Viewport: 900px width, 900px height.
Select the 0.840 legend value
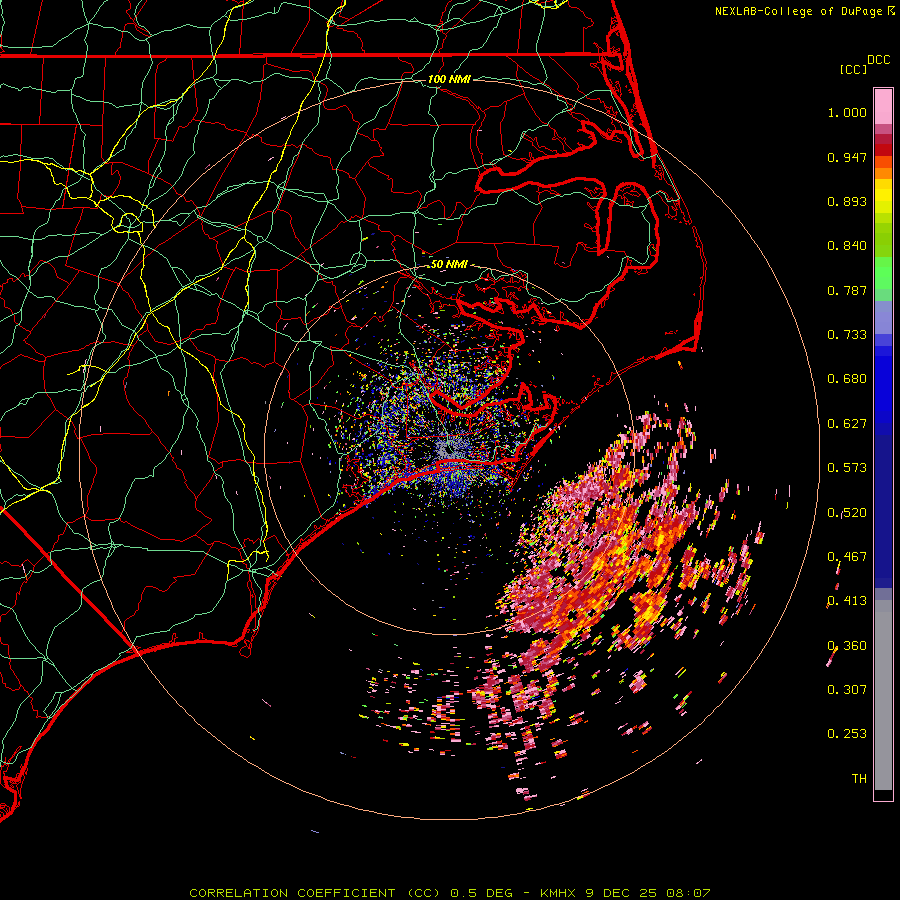pyautogui.click(x=847, y=246)
